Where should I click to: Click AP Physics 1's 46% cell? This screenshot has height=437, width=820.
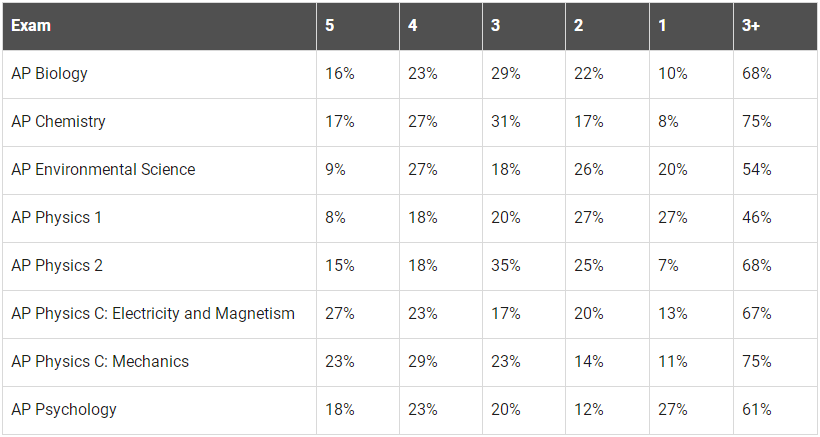pos(757,217)
